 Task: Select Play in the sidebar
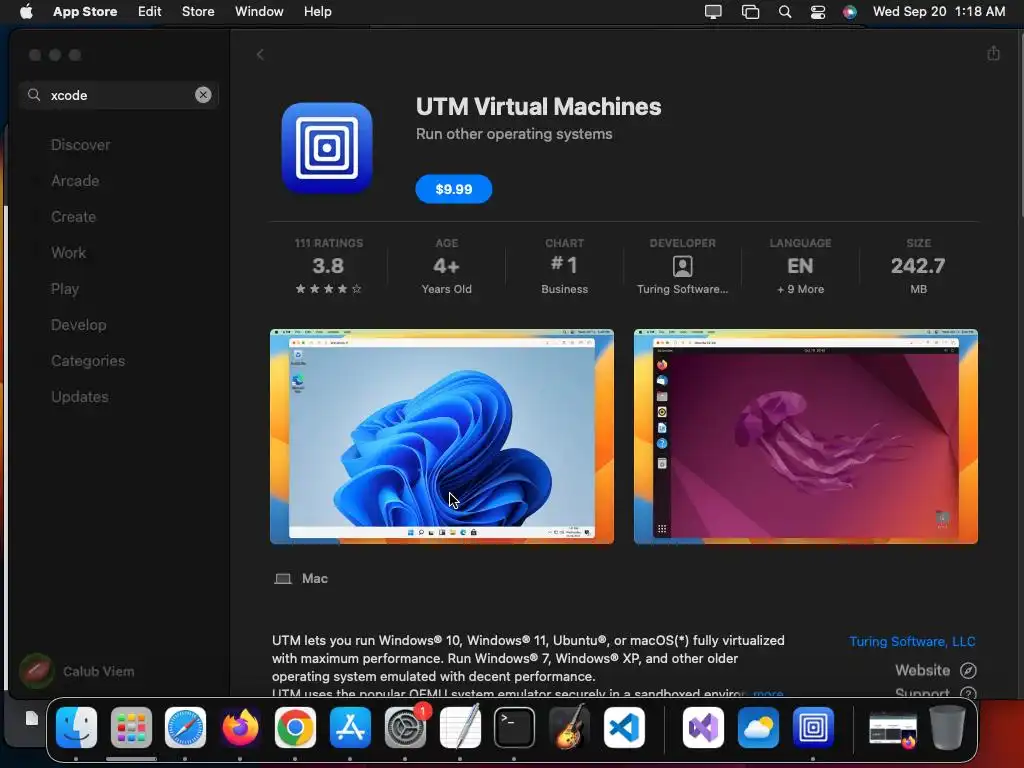(65, 289)
